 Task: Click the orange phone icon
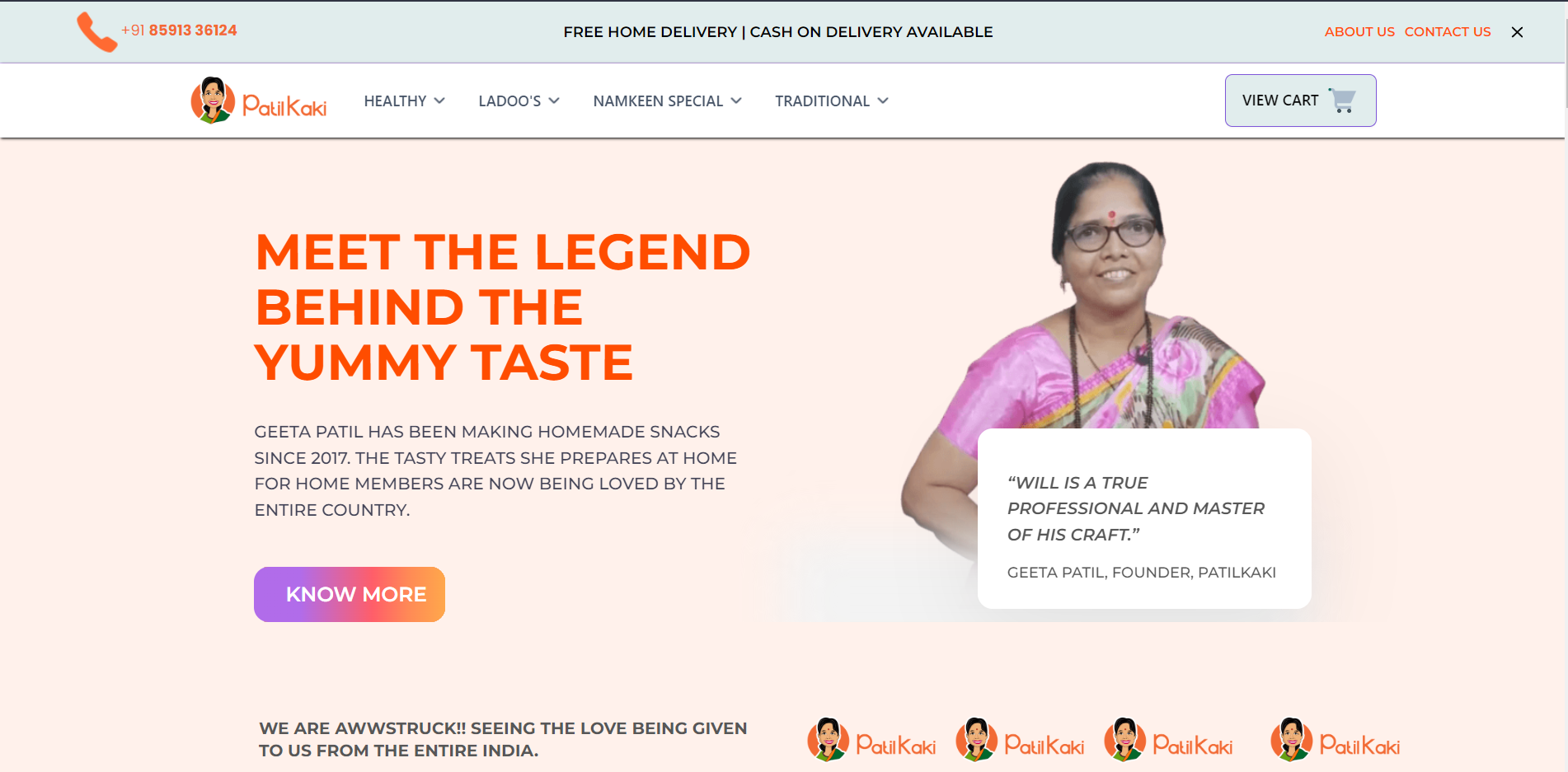tap(96, 31)
